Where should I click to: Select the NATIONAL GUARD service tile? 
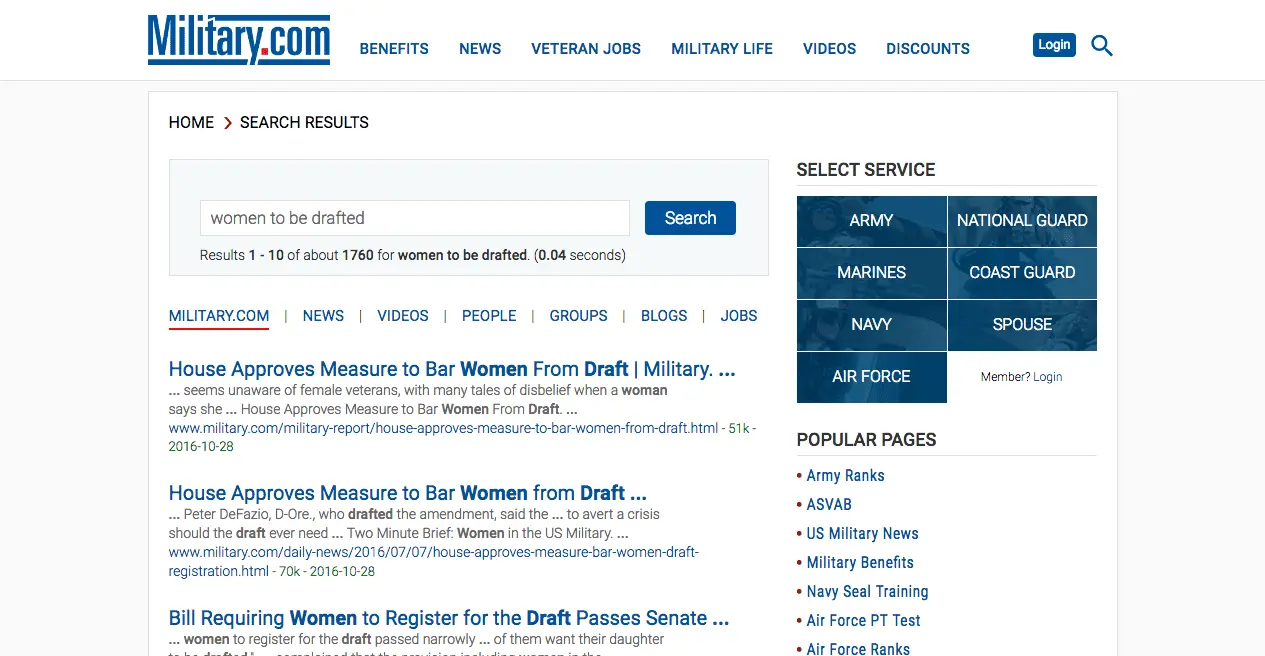1022,221
